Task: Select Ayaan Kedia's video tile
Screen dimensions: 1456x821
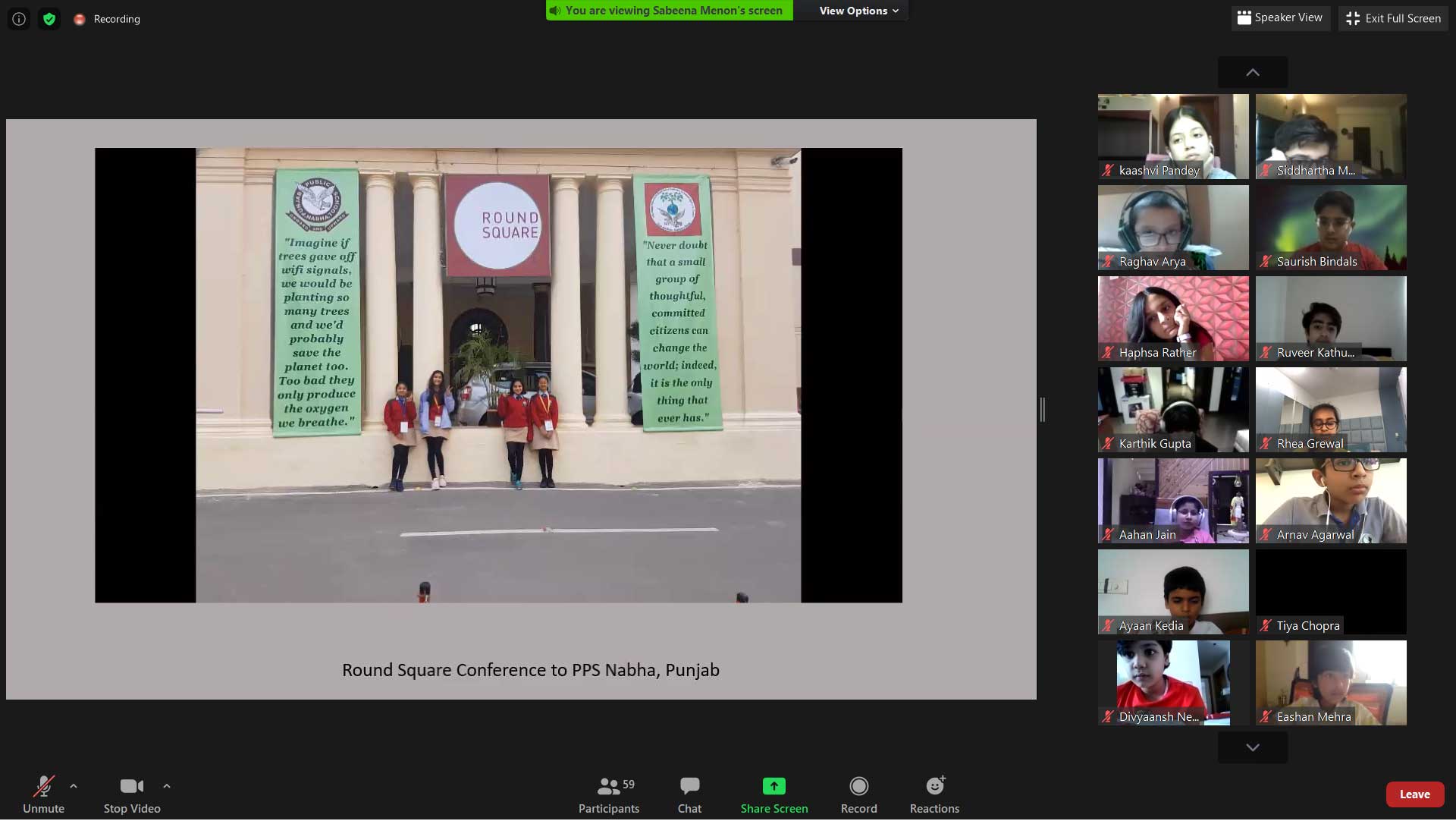Action: (x=1173, y=592)
